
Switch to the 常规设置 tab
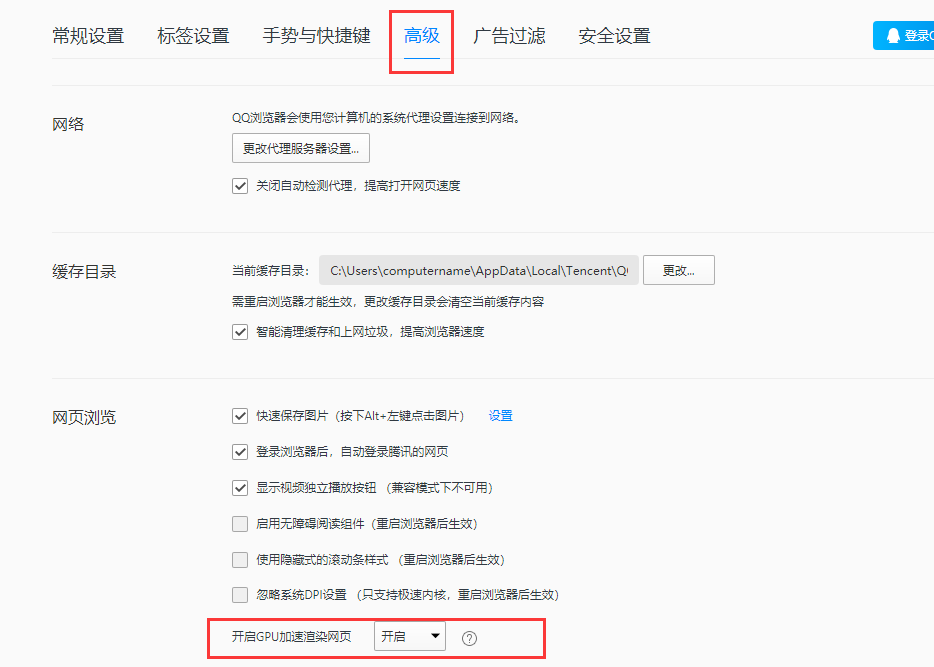tap(88, 36)
